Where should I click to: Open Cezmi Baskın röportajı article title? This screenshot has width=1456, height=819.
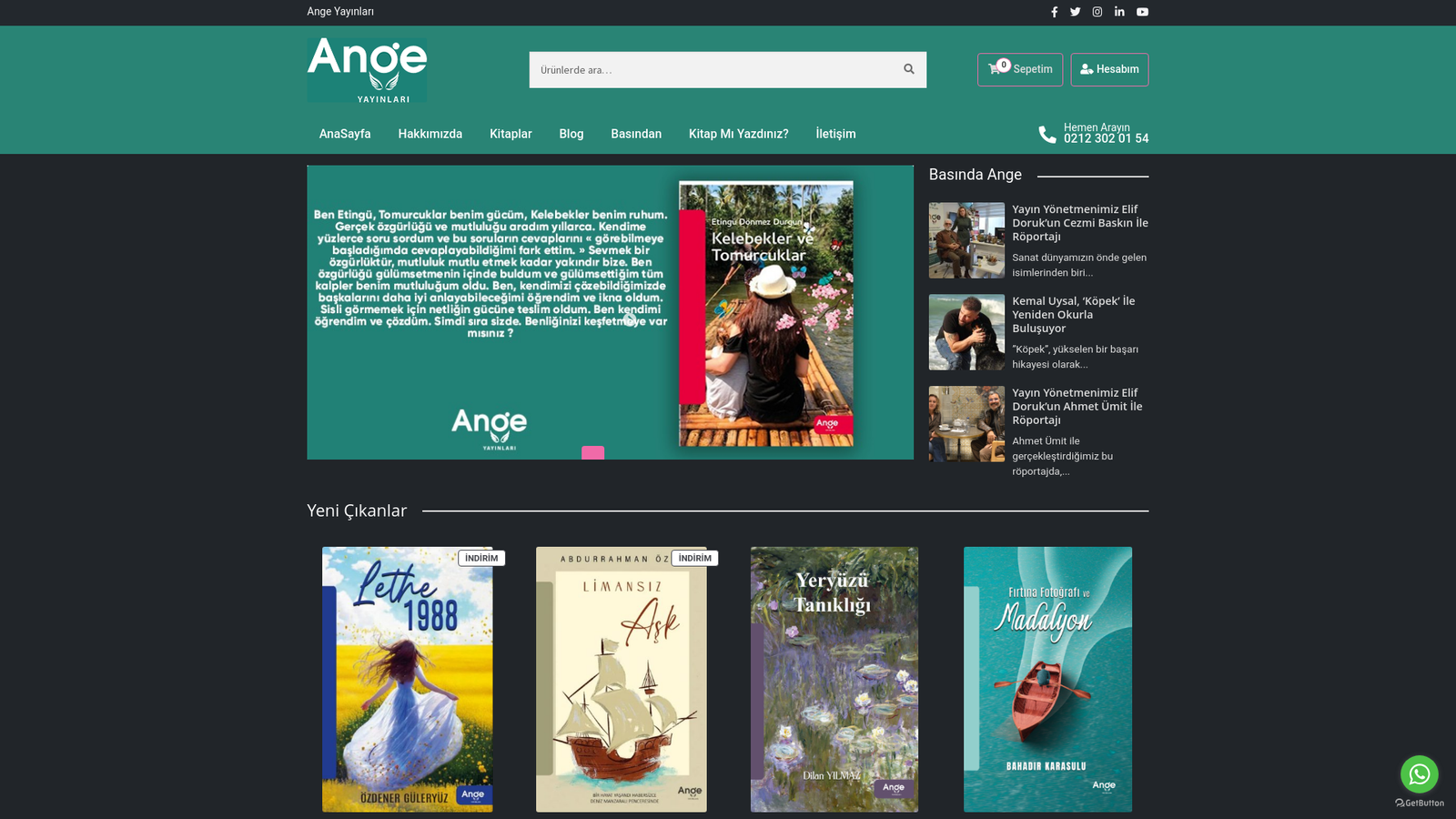pos(1080,223)
